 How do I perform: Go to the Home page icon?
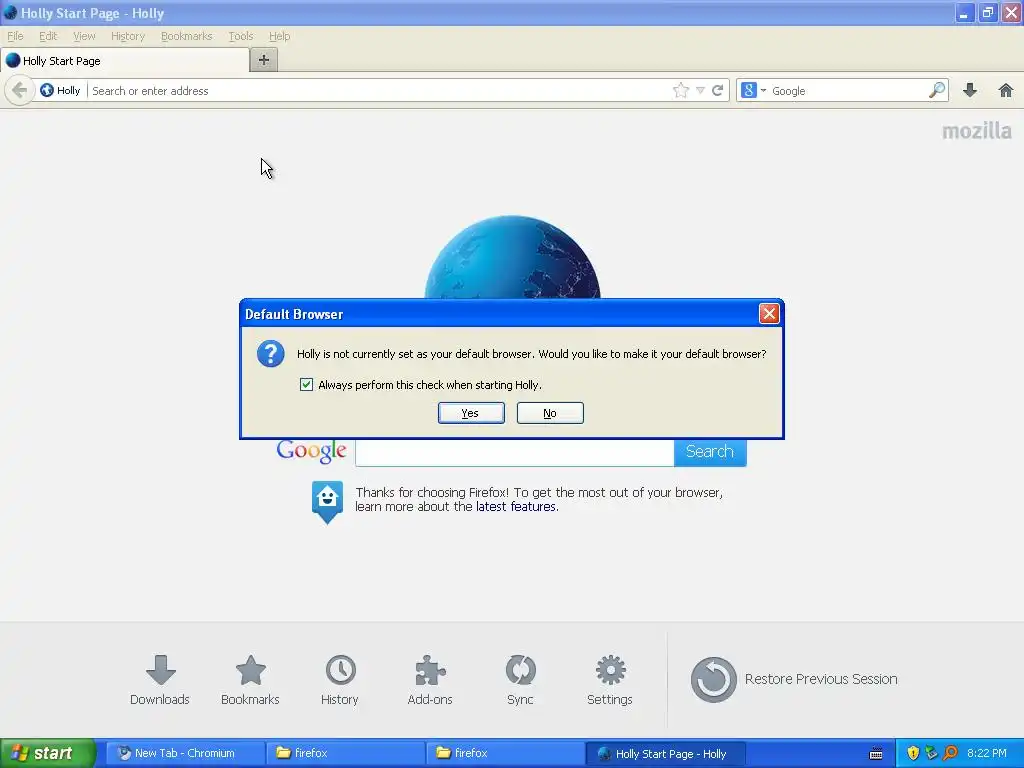coord(1006,90)
